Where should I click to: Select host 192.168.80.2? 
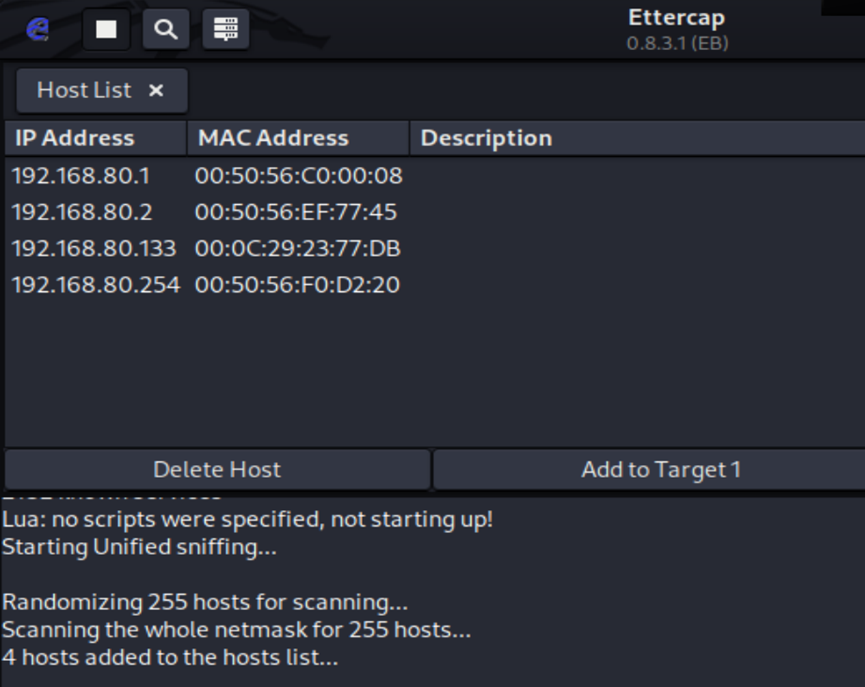click(81, 212)
